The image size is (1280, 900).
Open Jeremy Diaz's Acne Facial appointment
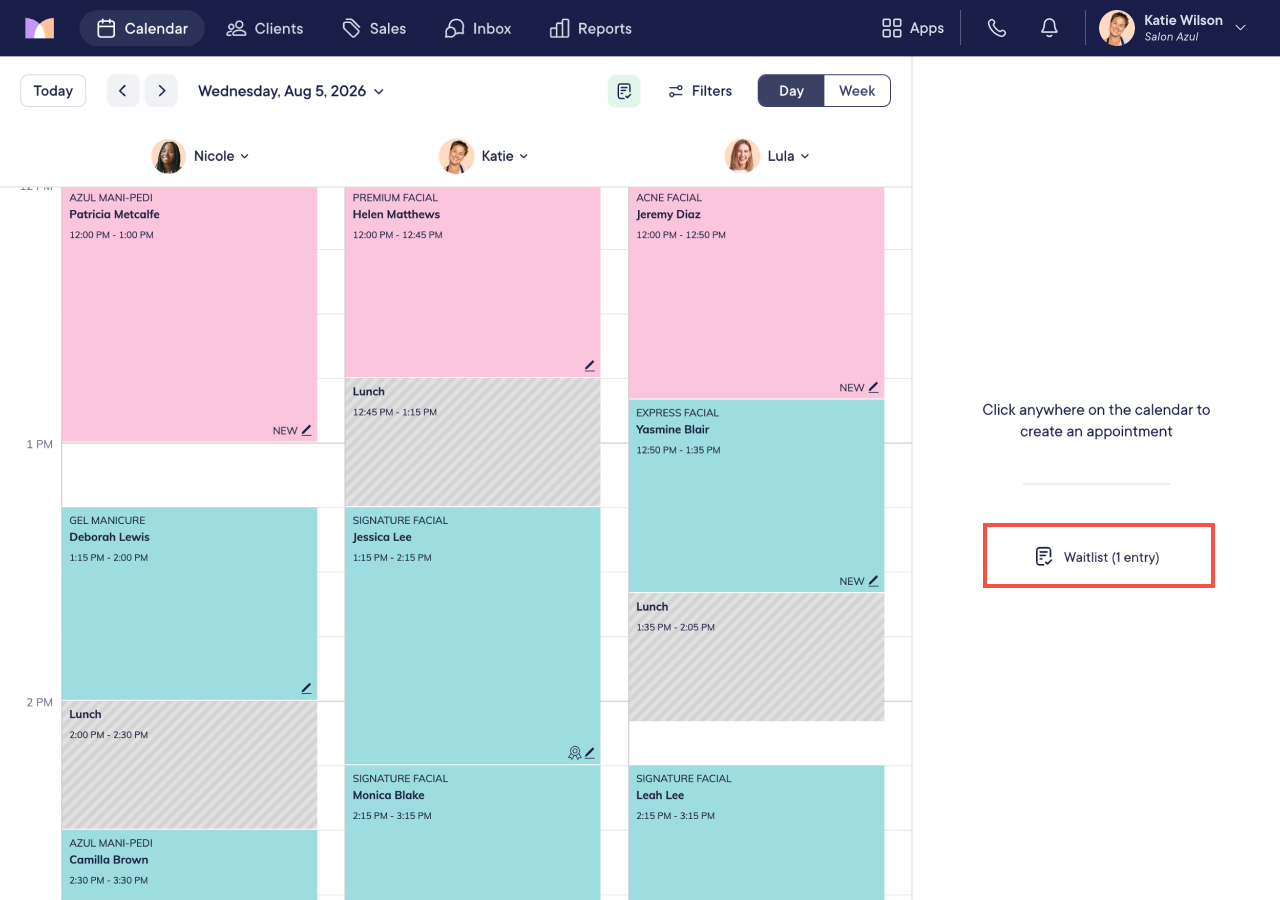pyautogui.click(x=757, y=293)
